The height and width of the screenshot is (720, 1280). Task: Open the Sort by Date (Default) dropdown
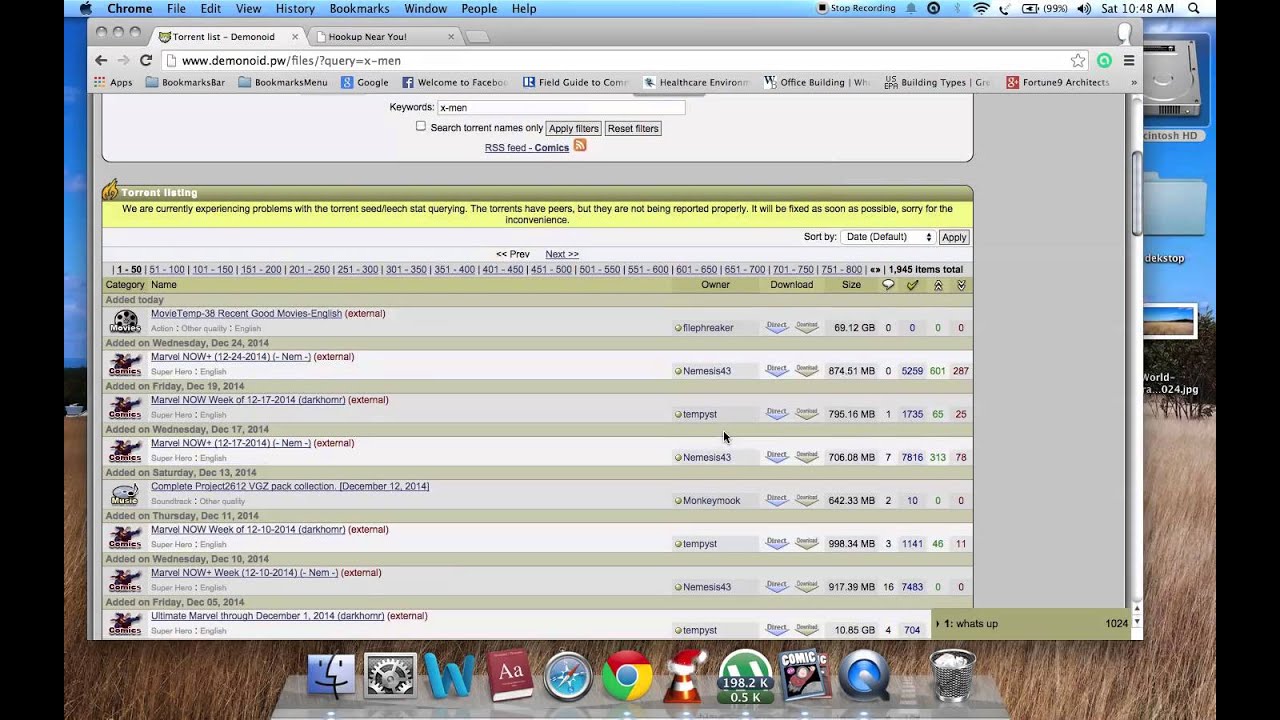pos(888,237)
